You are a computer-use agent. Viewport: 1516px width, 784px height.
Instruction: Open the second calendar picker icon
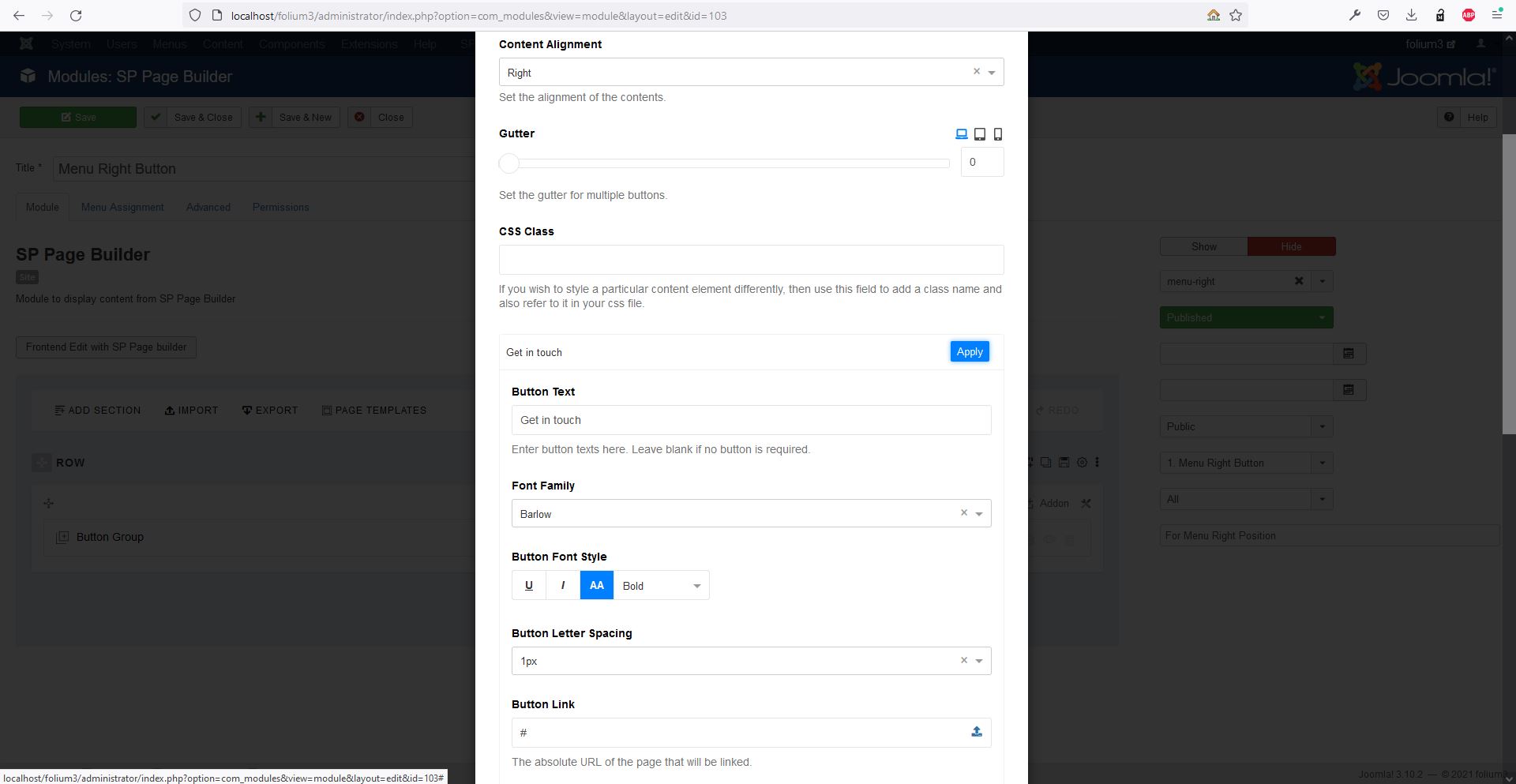click(x=1349, y=390)
